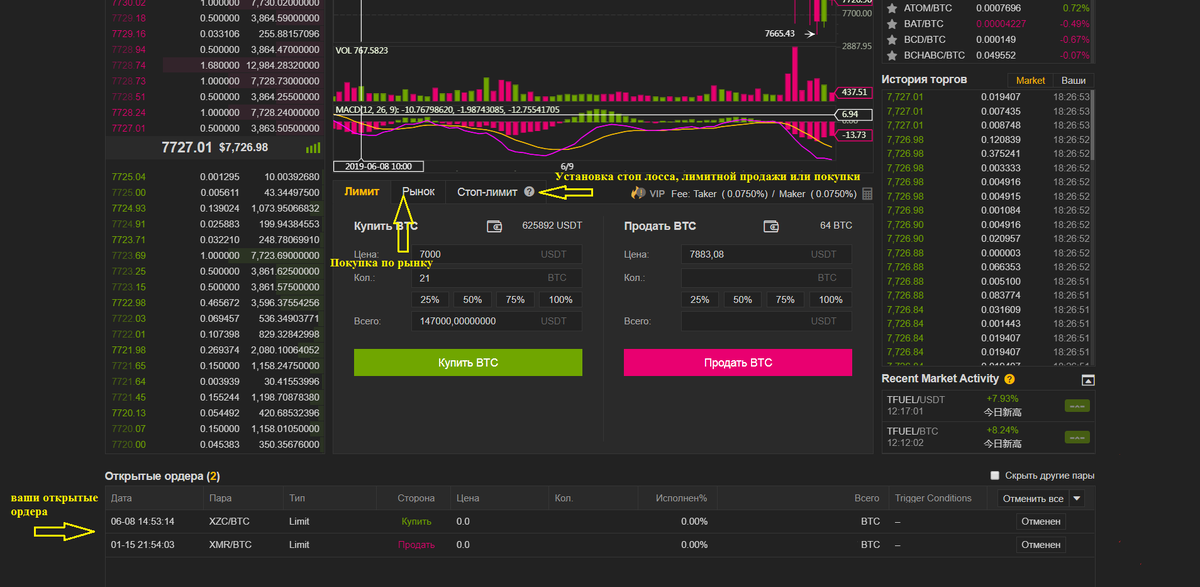Enable the hide other pairs checkbox
Image resolution: width=1200 pixels, height=587 pixels.
994,476
